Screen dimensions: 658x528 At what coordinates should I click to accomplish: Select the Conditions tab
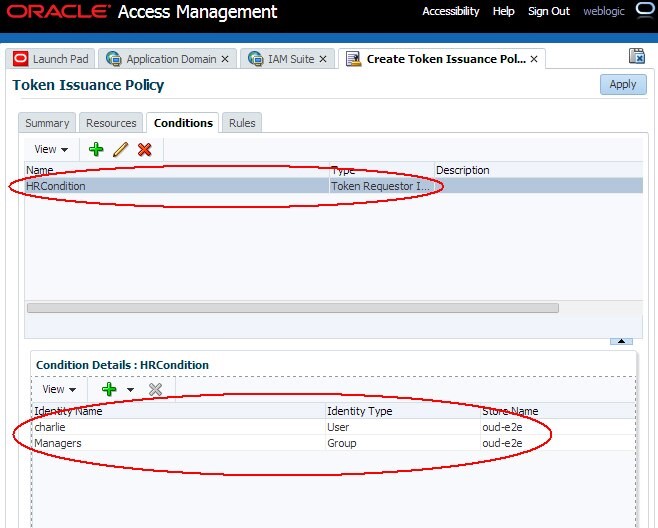point(183,123)
